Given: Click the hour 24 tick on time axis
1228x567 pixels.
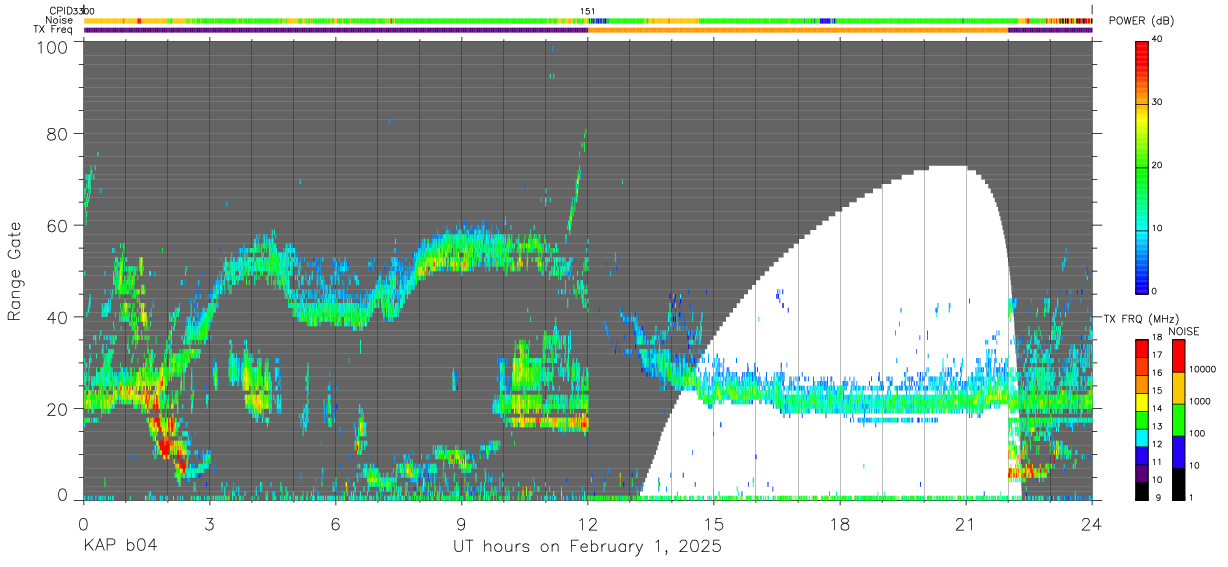Looking at the screenshot, I should 1092,523.
